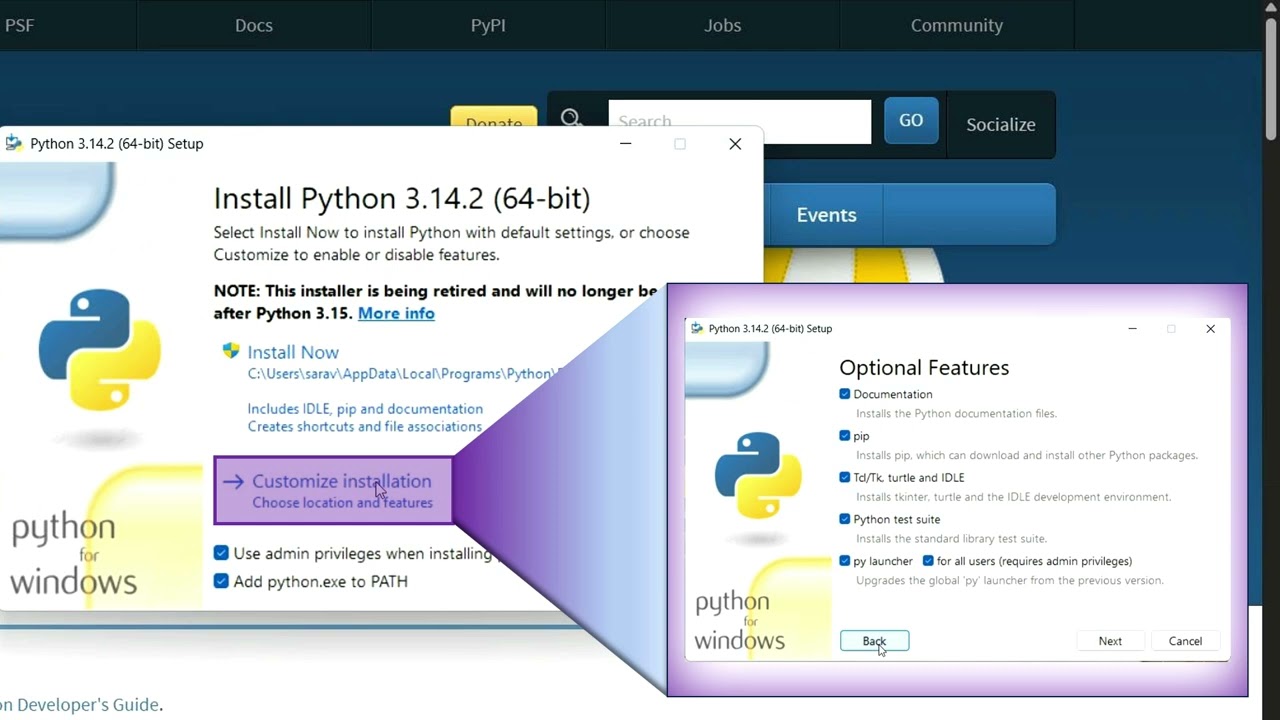Click "Includes IDLE, pip and documentation" text

tap(365, 409)
